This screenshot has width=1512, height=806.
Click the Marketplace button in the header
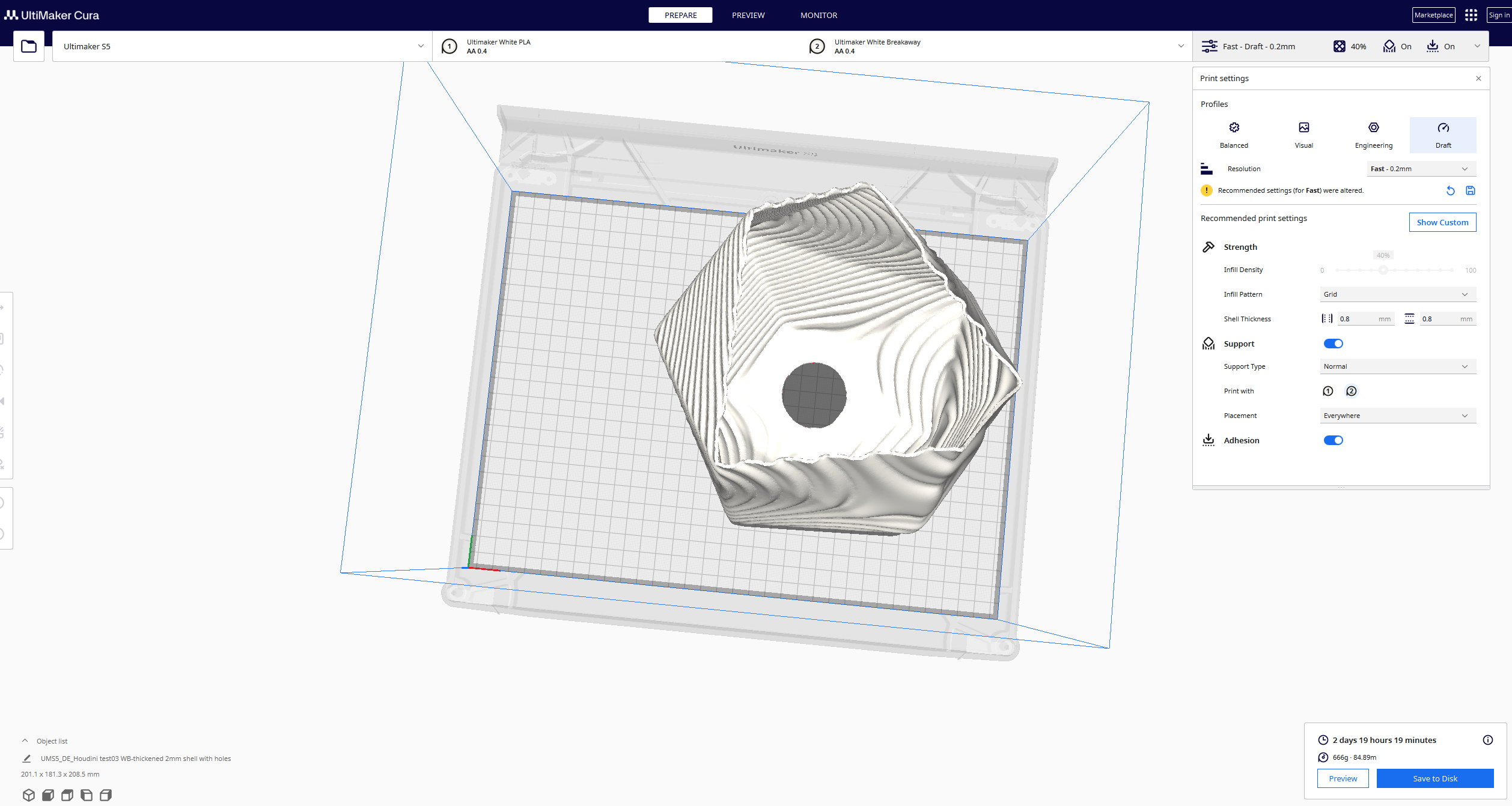point(1434,14)
